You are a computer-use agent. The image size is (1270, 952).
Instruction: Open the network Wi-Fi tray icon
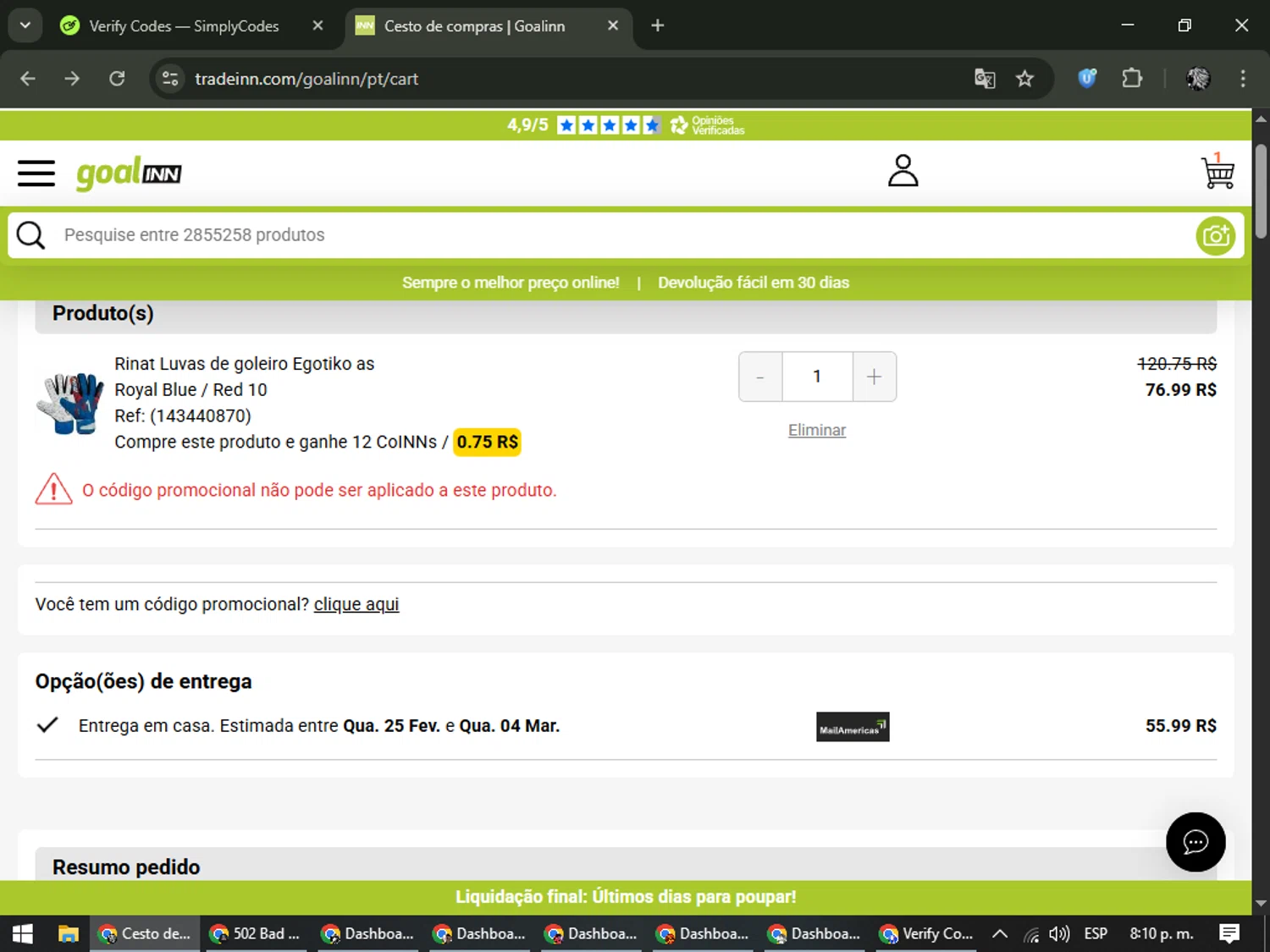[1030, 934]
